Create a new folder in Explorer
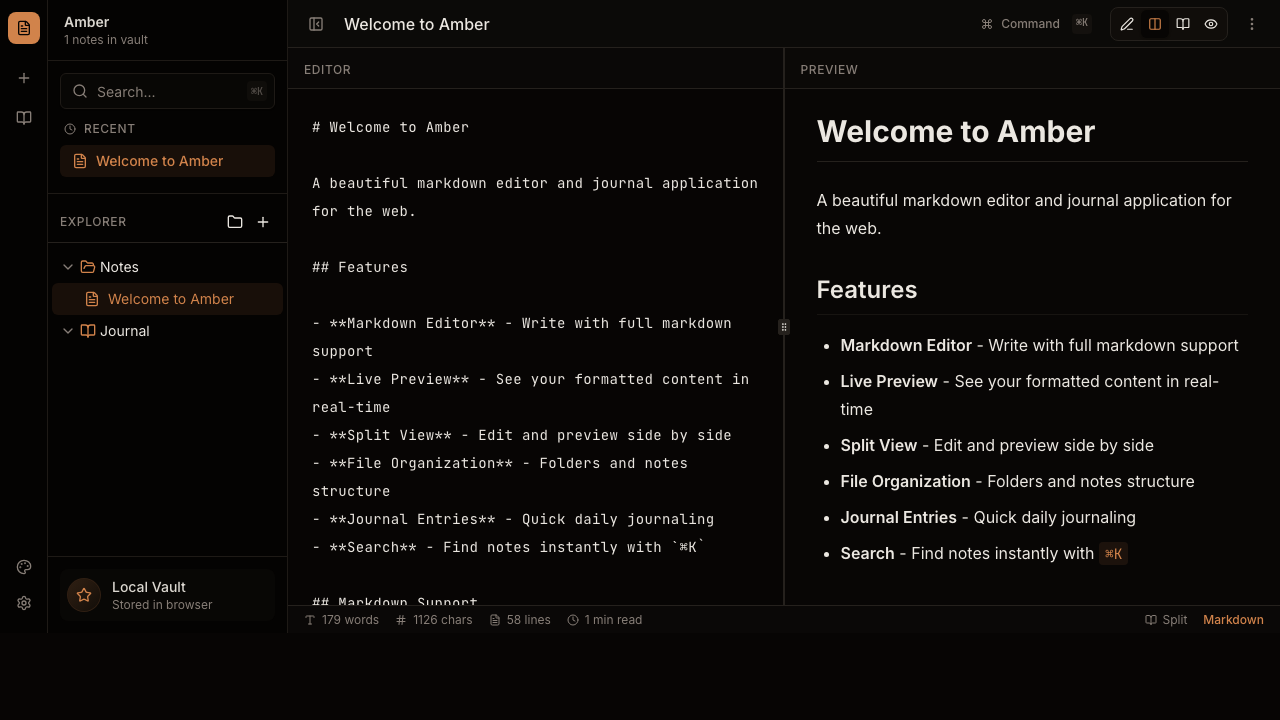This screenshot has height=720, width=1280. [235, 222]
